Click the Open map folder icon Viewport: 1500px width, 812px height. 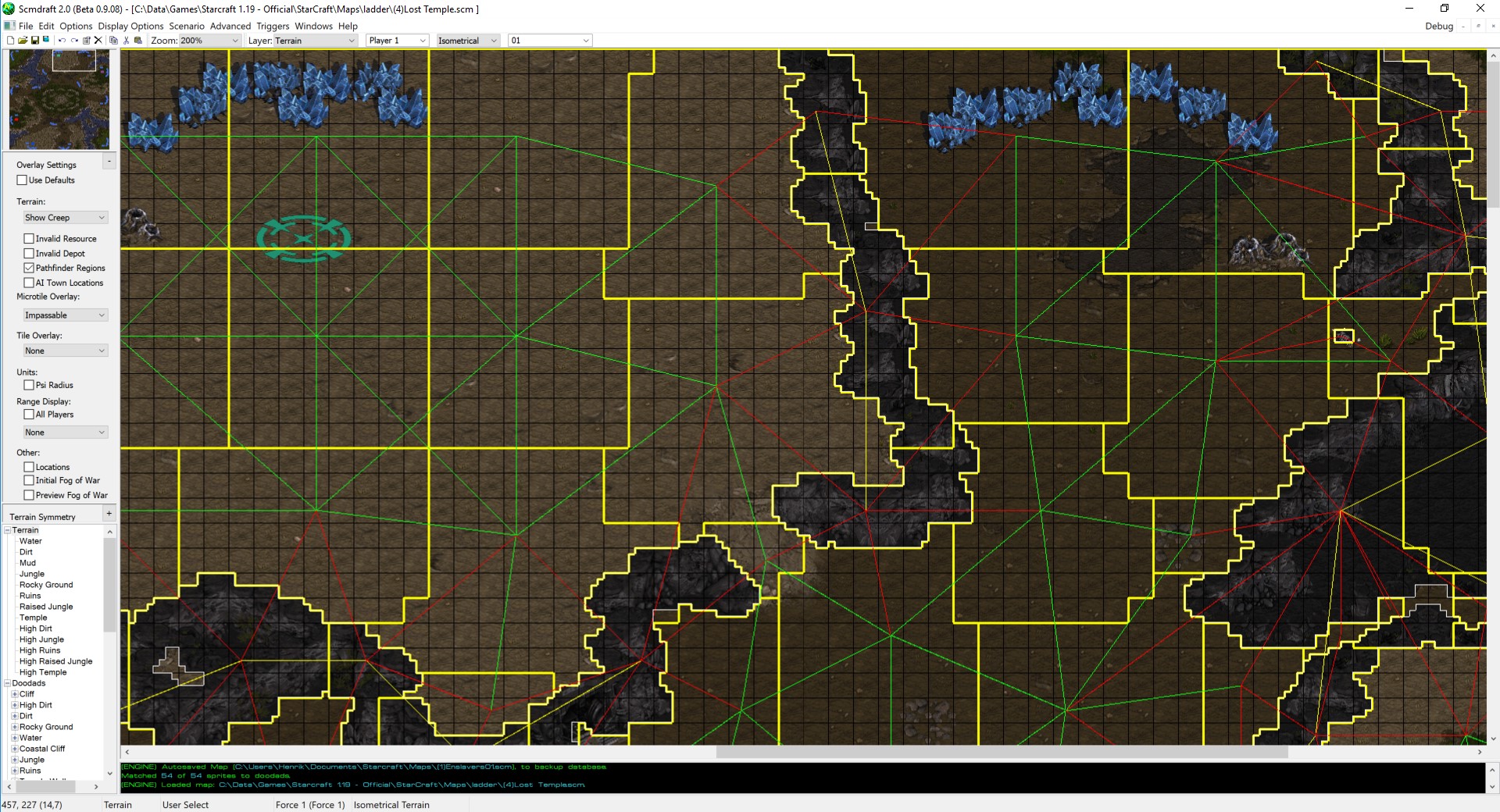(23, 41)
